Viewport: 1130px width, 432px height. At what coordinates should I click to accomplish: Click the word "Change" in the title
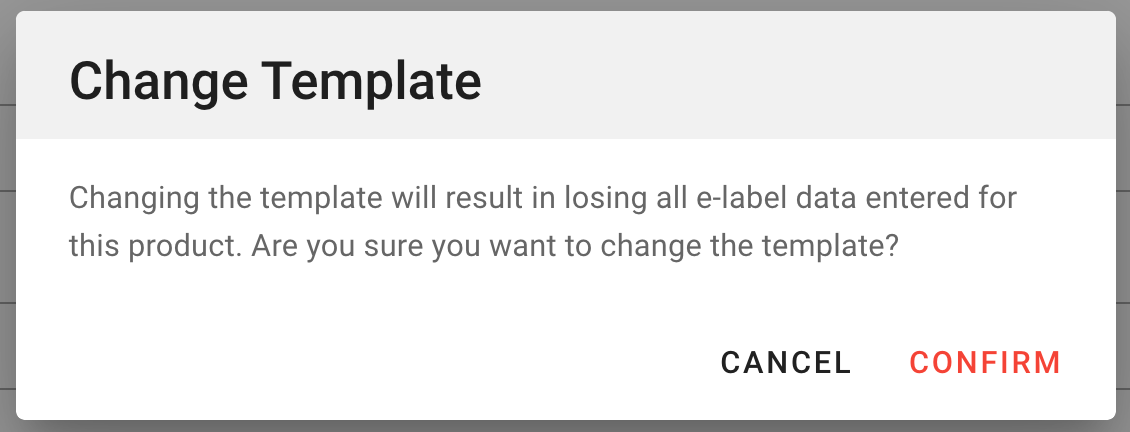pos(159,81)
